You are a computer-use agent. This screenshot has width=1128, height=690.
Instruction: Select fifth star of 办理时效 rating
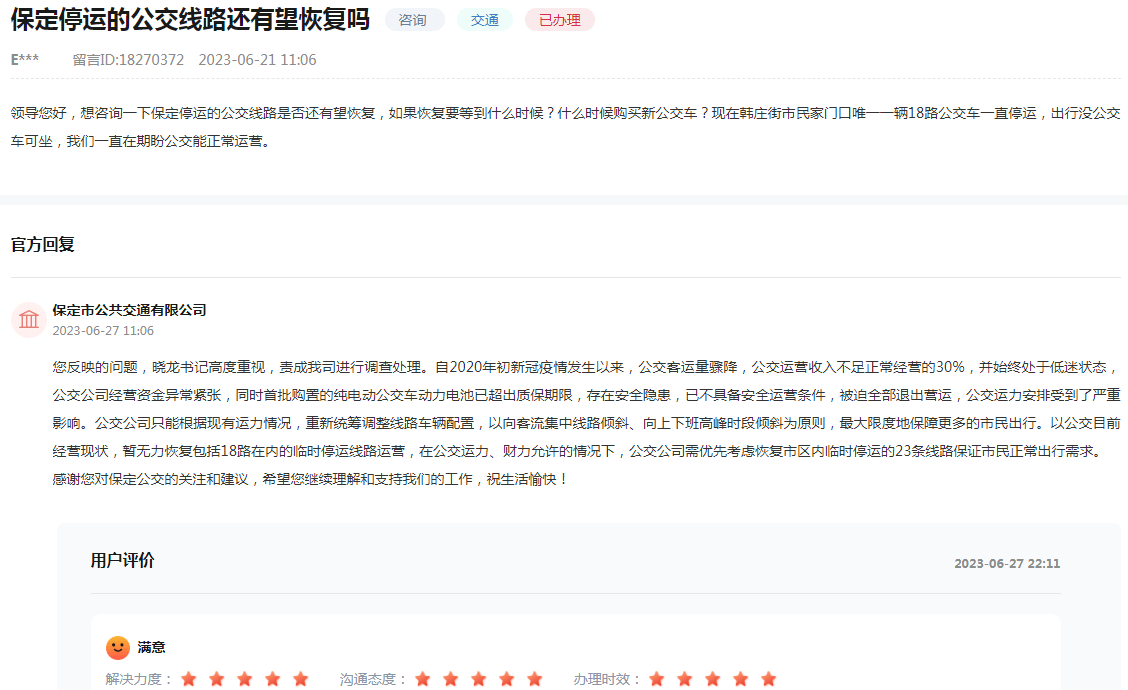click(769, 679)
